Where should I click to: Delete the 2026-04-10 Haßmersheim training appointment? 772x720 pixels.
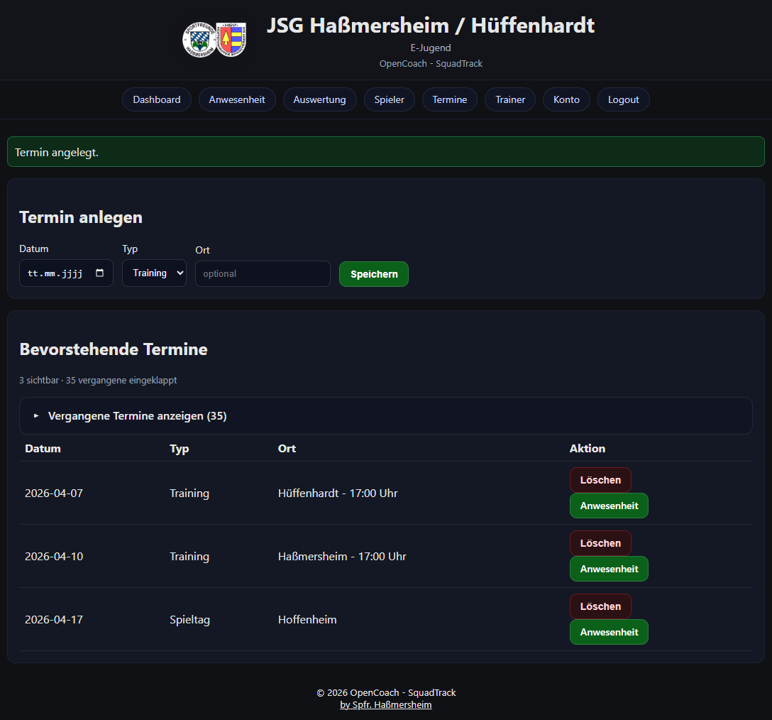tap(600, 543)
